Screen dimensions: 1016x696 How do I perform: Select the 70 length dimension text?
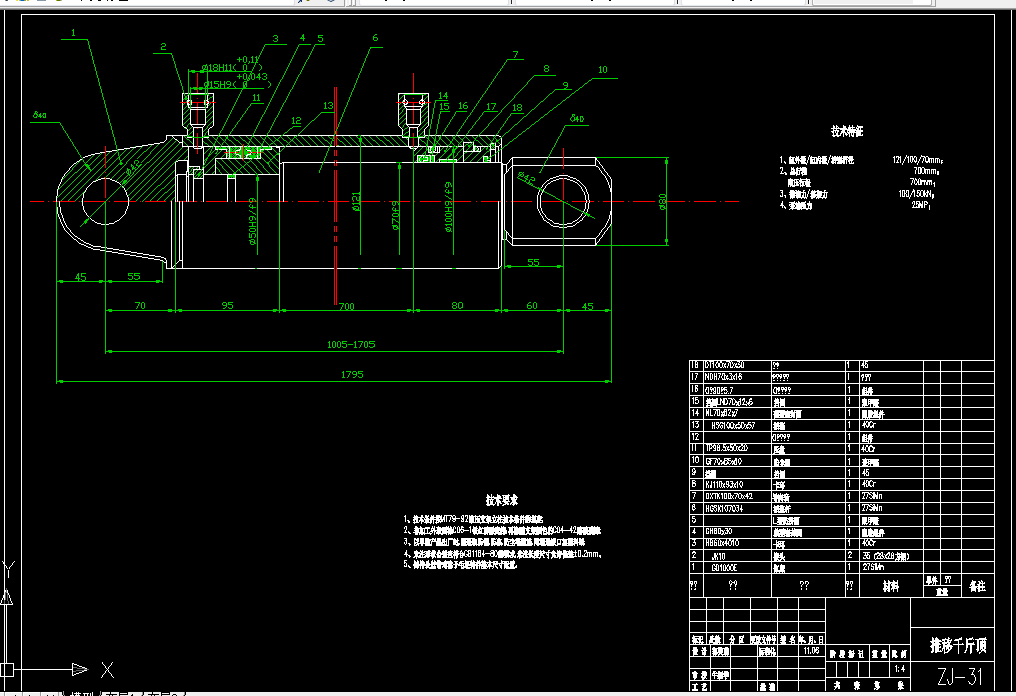tap(140, 305)
